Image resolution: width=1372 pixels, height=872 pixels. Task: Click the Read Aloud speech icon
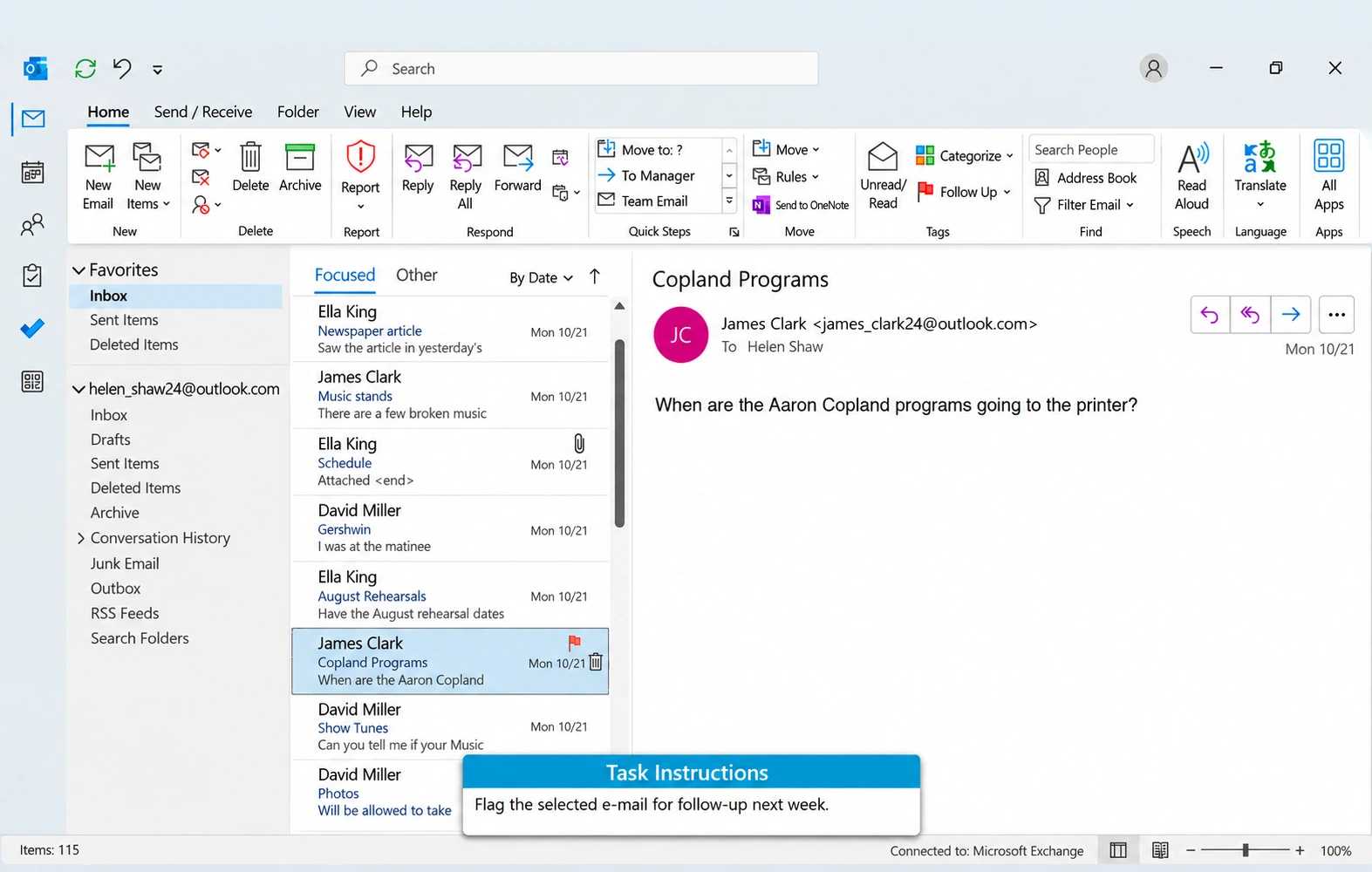[x=1191, y=177]
